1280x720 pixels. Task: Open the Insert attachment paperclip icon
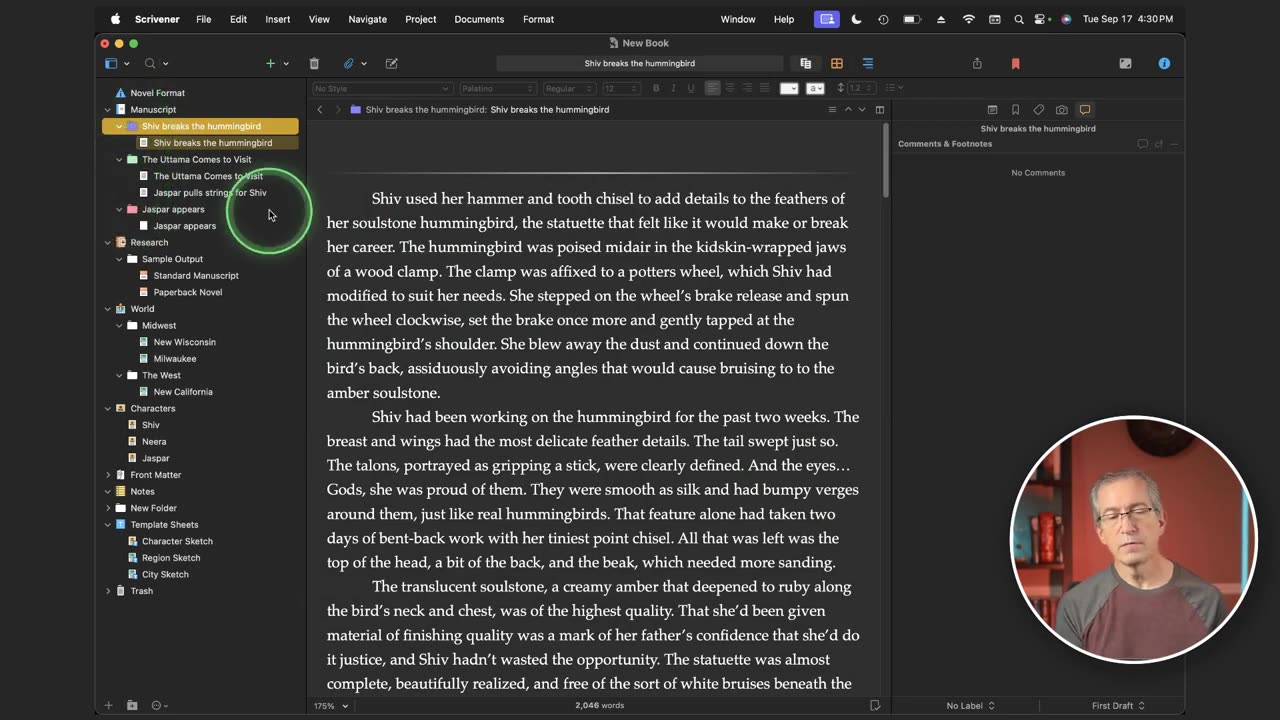click(349, 63)
